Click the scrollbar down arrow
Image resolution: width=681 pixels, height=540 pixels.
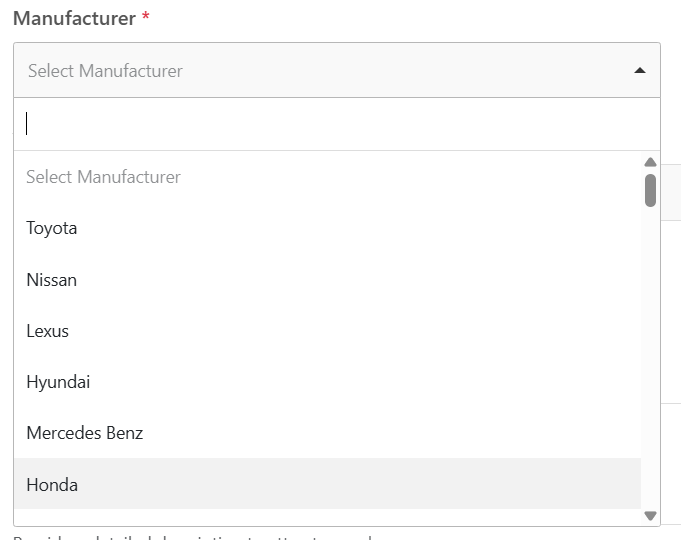pos(650,516)
